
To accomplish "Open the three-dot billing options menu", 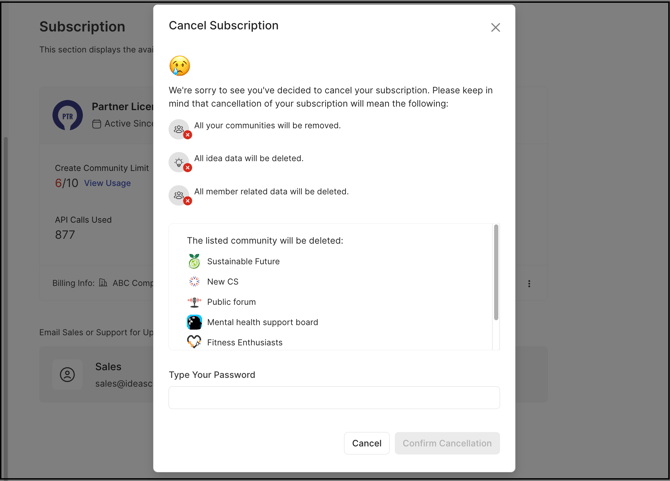I will click(x=529, y=284).
